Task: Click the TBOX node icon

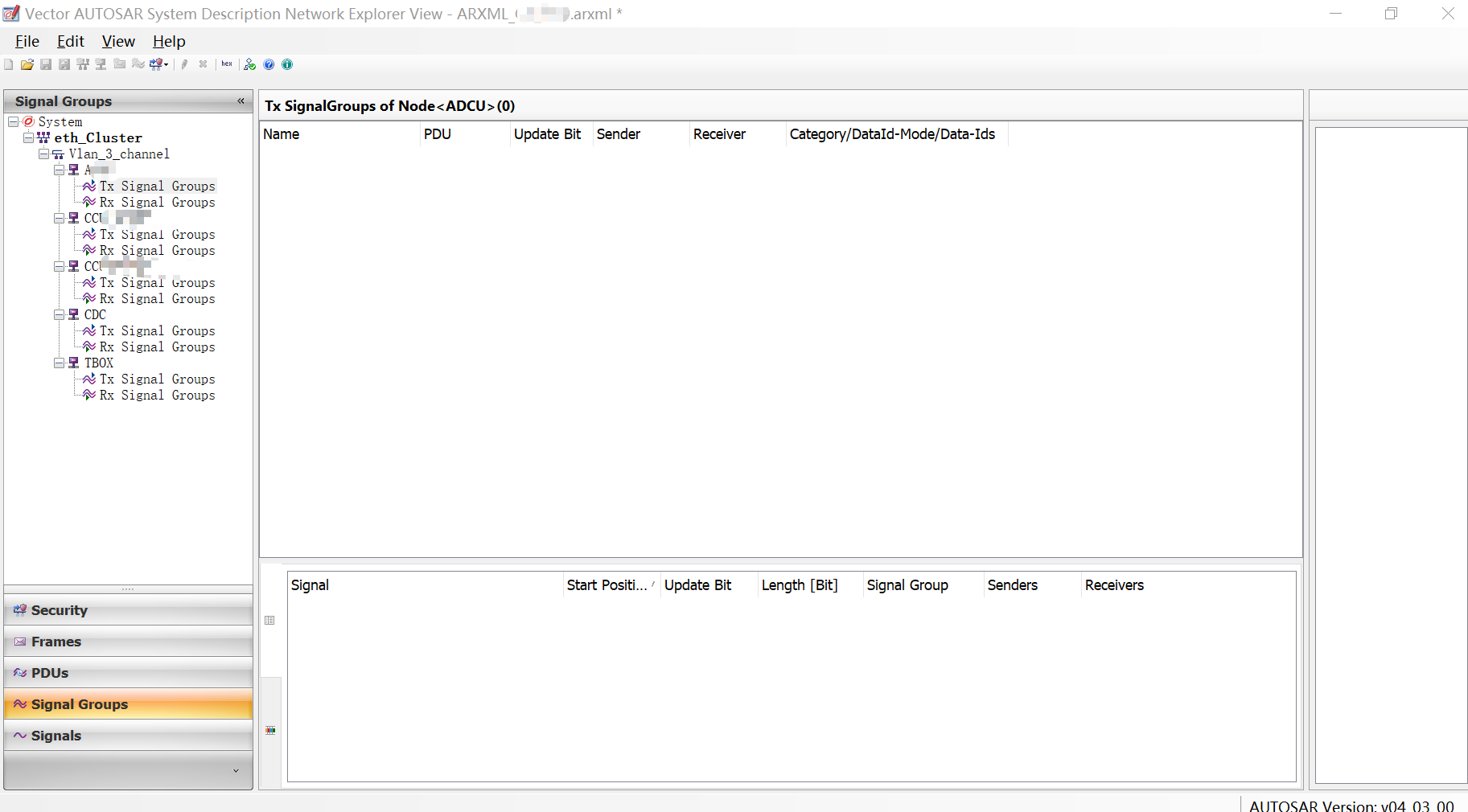Action: pyautogui.click(x=74, y=363)
